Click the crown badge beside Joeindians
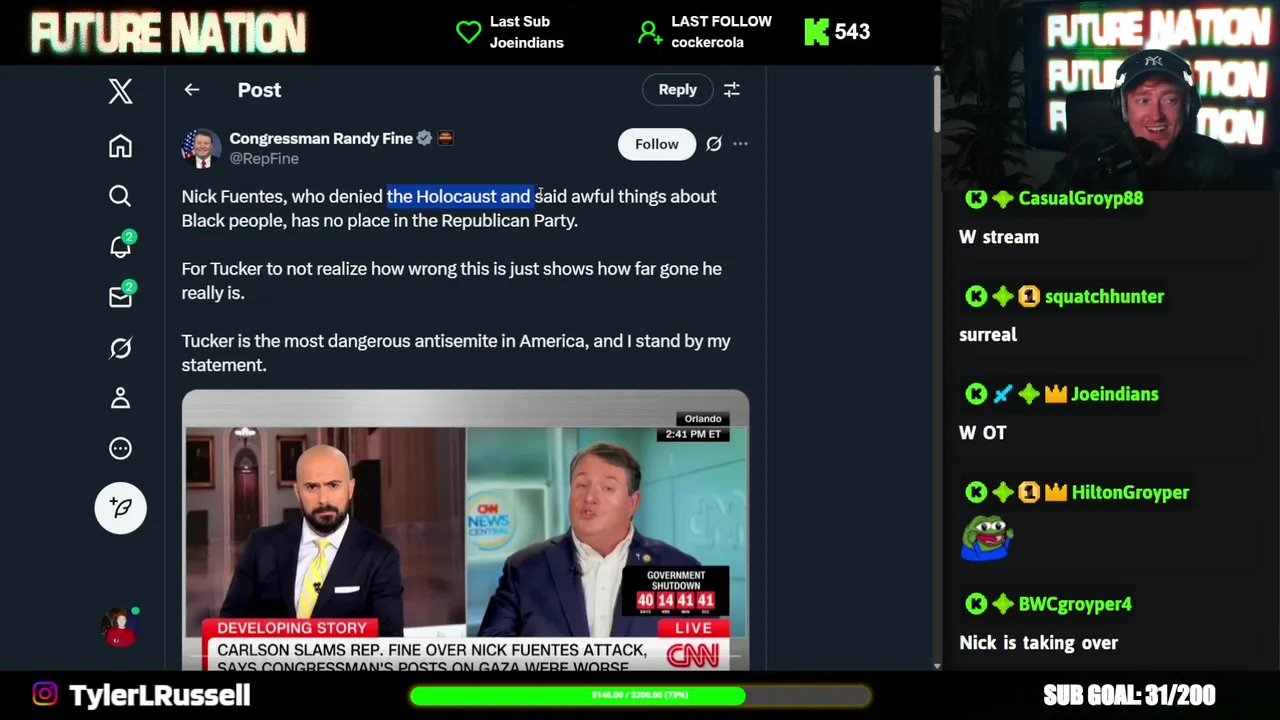The height and width of the screenshot is (720, 1280). [x=1055, y=394]
